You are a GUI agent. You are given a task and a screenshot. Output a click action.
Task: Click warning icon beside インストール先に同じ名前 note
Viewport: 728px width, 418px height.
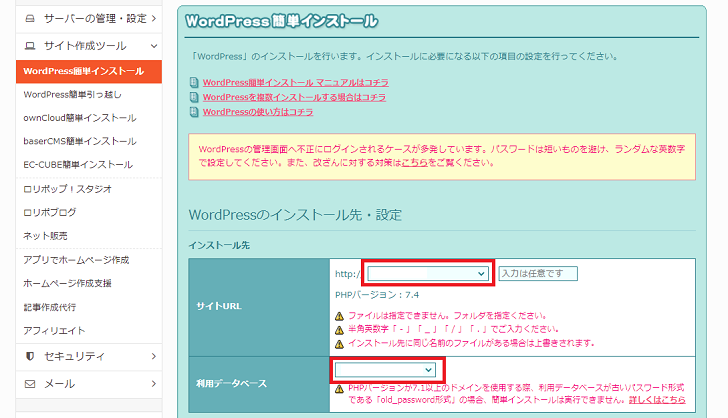click(339, 344)
